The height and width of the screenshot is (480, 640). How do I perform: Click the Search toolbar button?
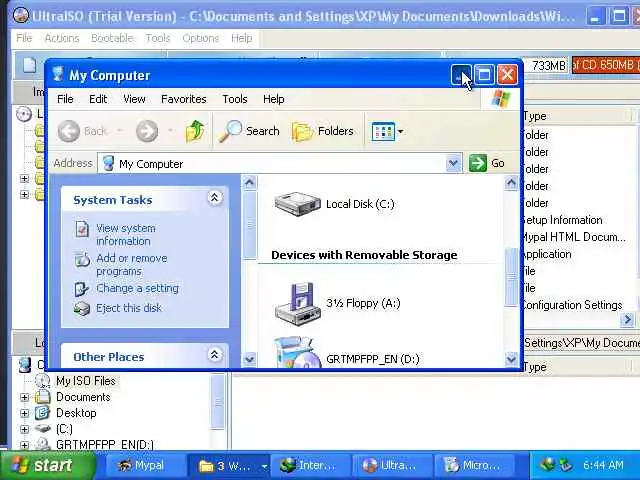(x=249, y=131)
